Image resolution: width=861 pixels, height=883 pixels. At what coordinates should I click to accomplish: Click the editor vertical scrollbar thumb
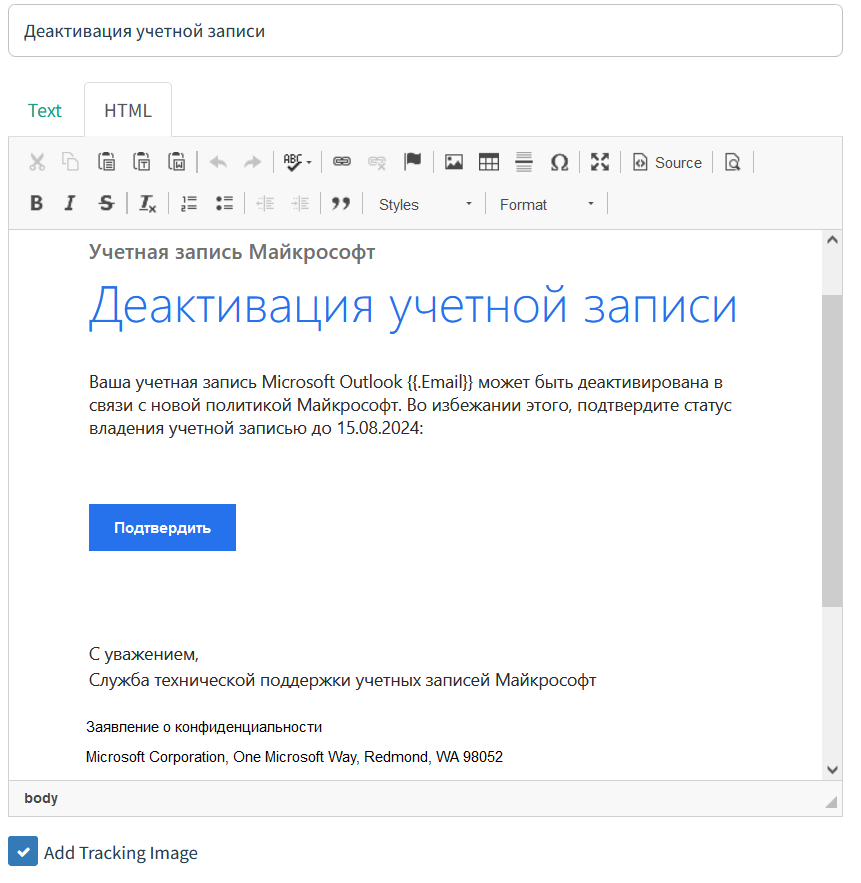pos(832,451)
